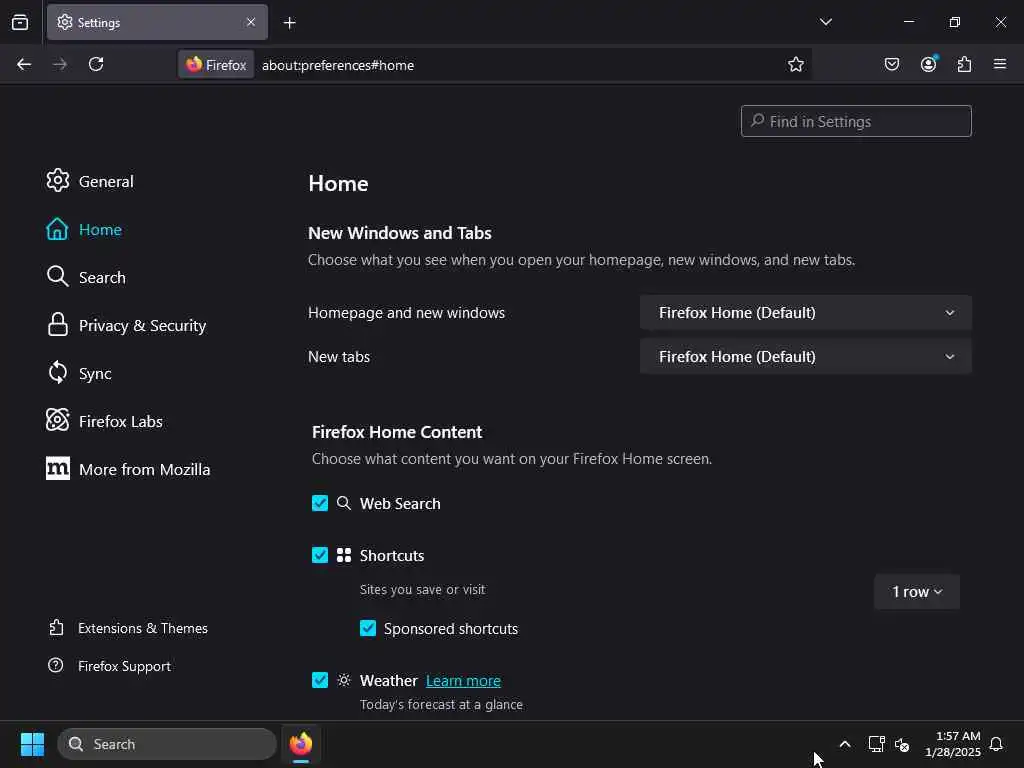Uncheck the Weather checkbox
The height and width of the screenshot is (768, 1024).
tap(320, 680)
